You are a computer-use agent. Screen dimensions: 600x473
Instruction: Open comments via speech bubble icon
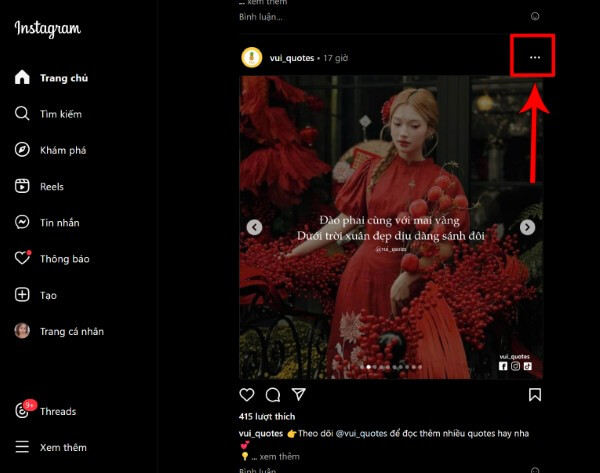pyautogui.click(x=273, y=394)
